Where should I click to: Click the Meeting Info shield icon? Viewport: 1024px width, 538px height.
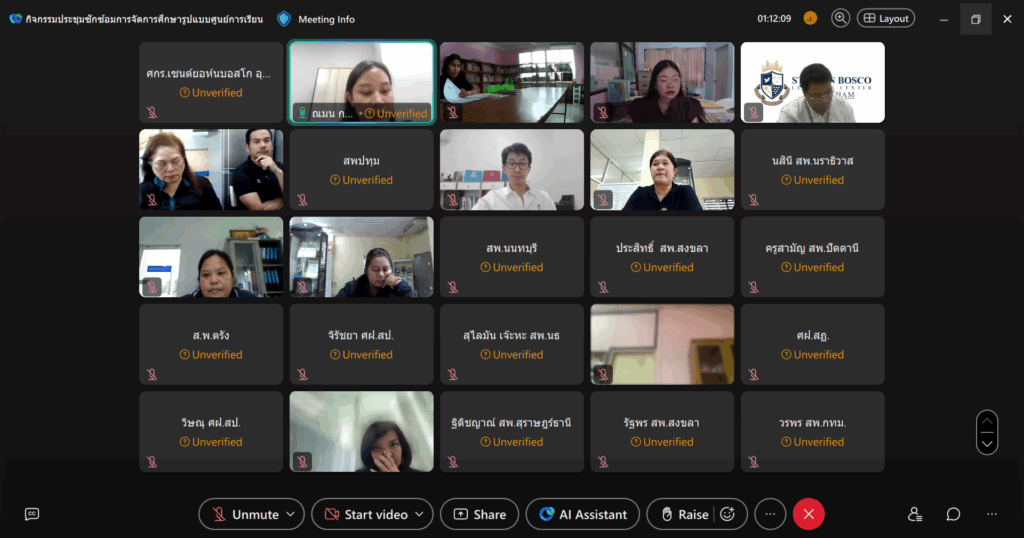[284, 18]
